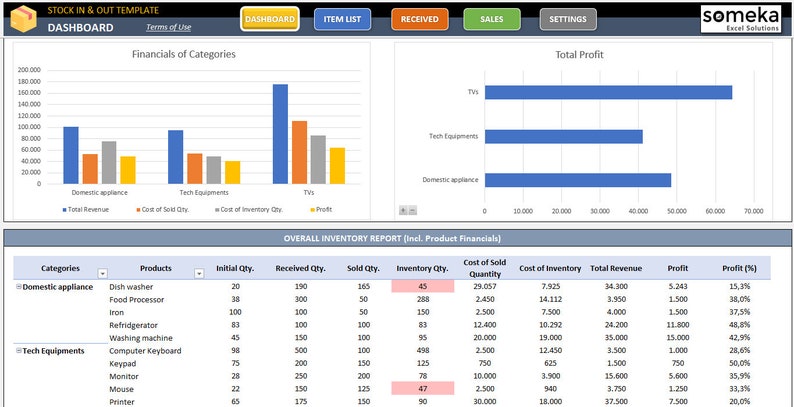Select the Profit (%) column header
794x407 pixels.
pyautogui.click(x=739, y=268)
